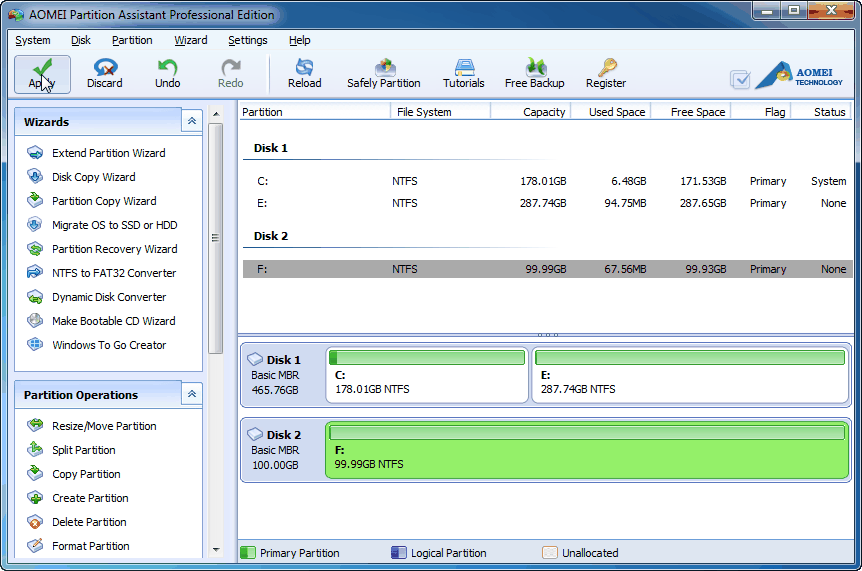Screen dimensions: 862x571
Task: Undo the last operation
Action: (x=168, y=74)
